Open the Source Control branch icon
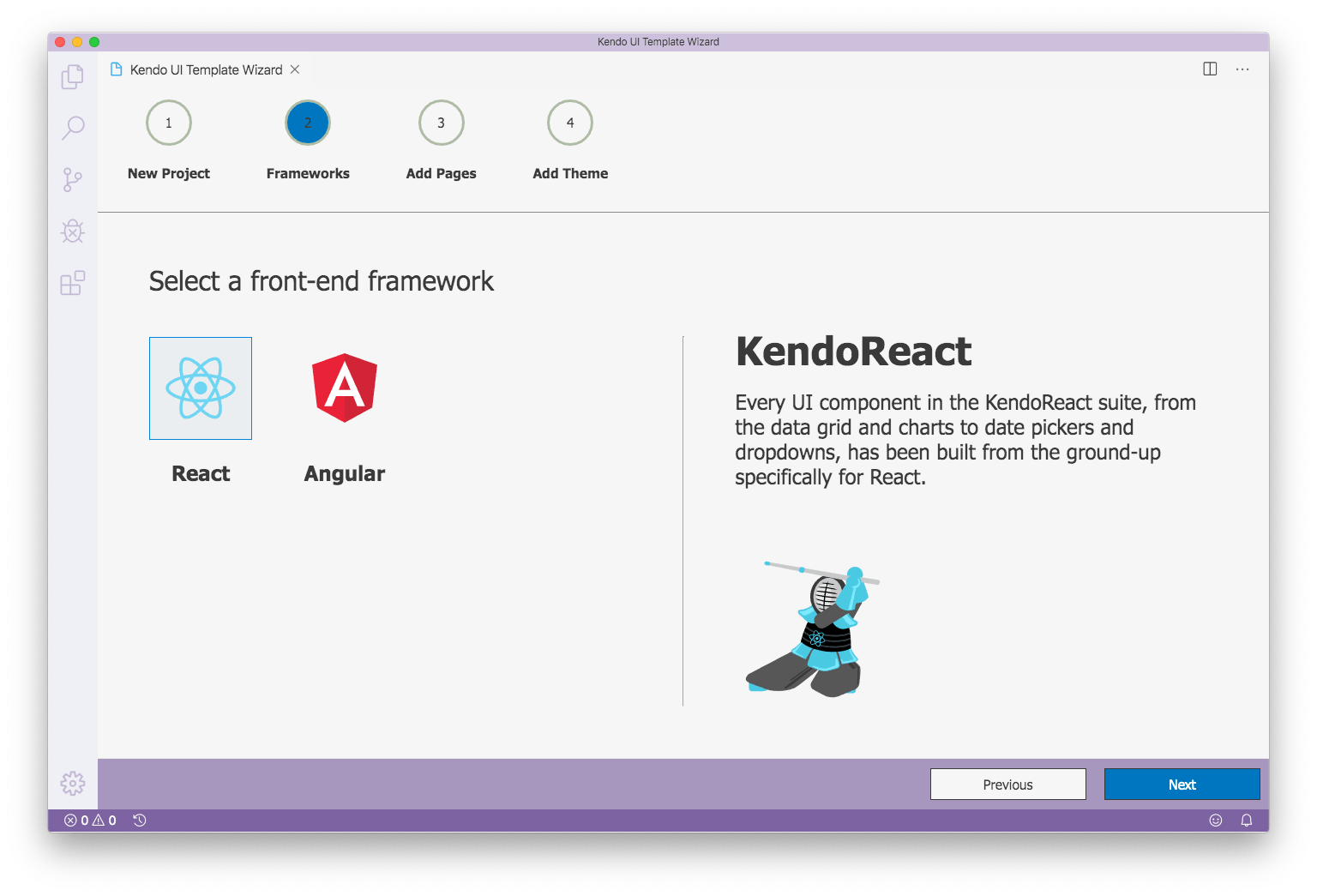The image size is (1317, 896). tap(73, 179)
